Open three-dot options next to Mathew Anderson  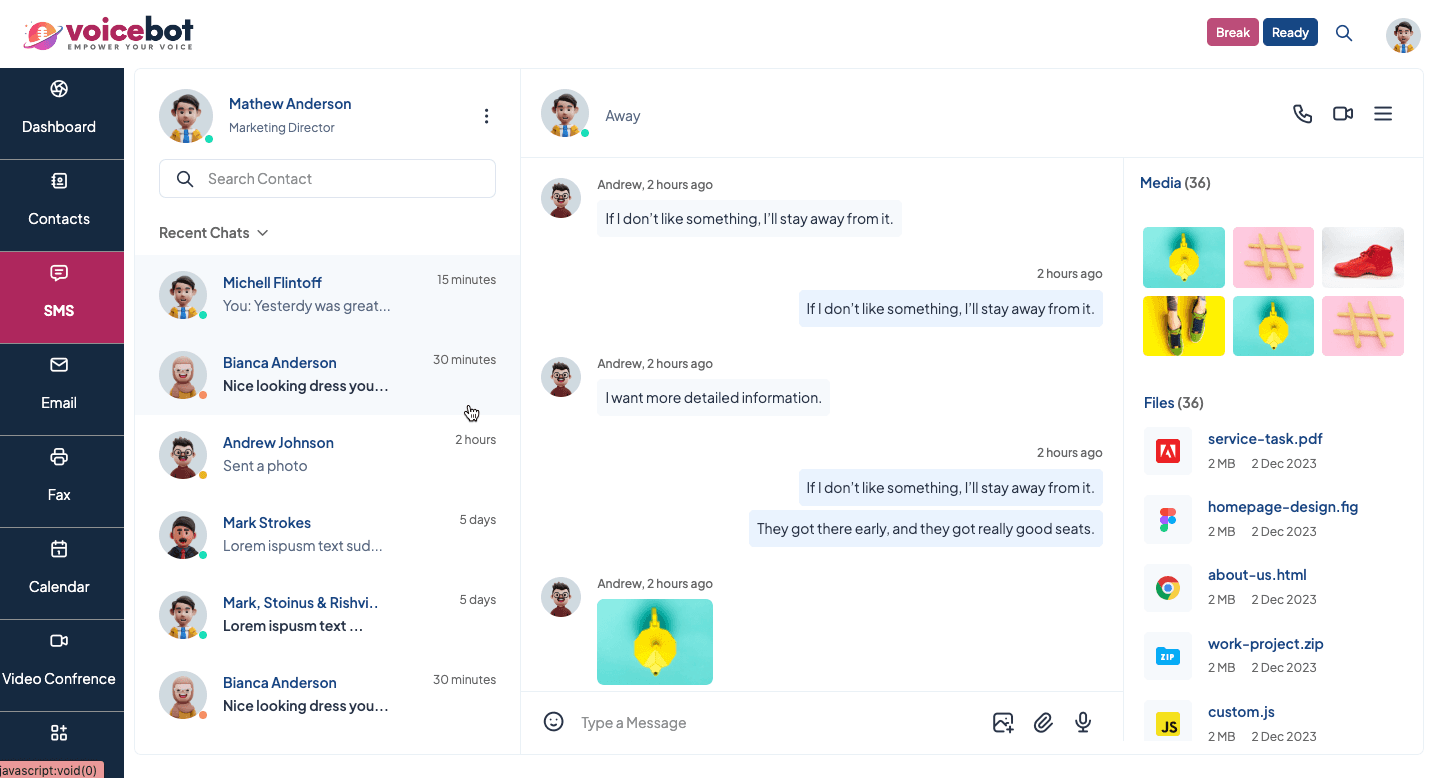[x=486, y=116]
